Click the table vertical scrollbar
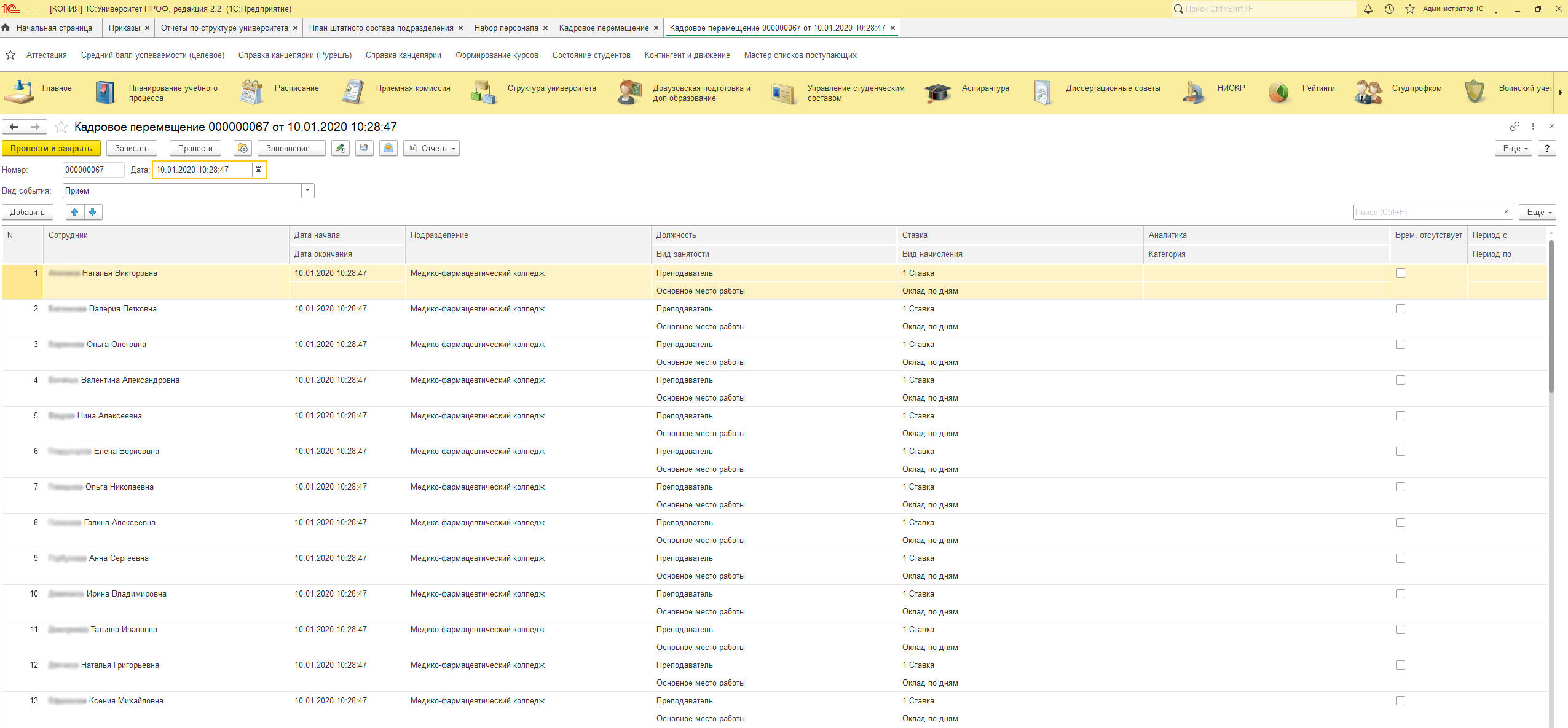 point(1551,316)
